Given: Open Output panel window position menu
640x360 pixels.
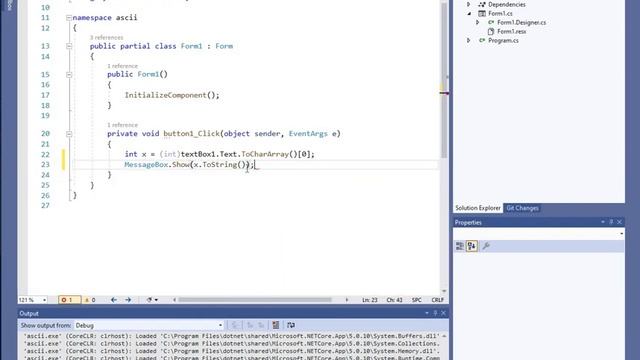Looking at the screenshot, I should point(427,313).
